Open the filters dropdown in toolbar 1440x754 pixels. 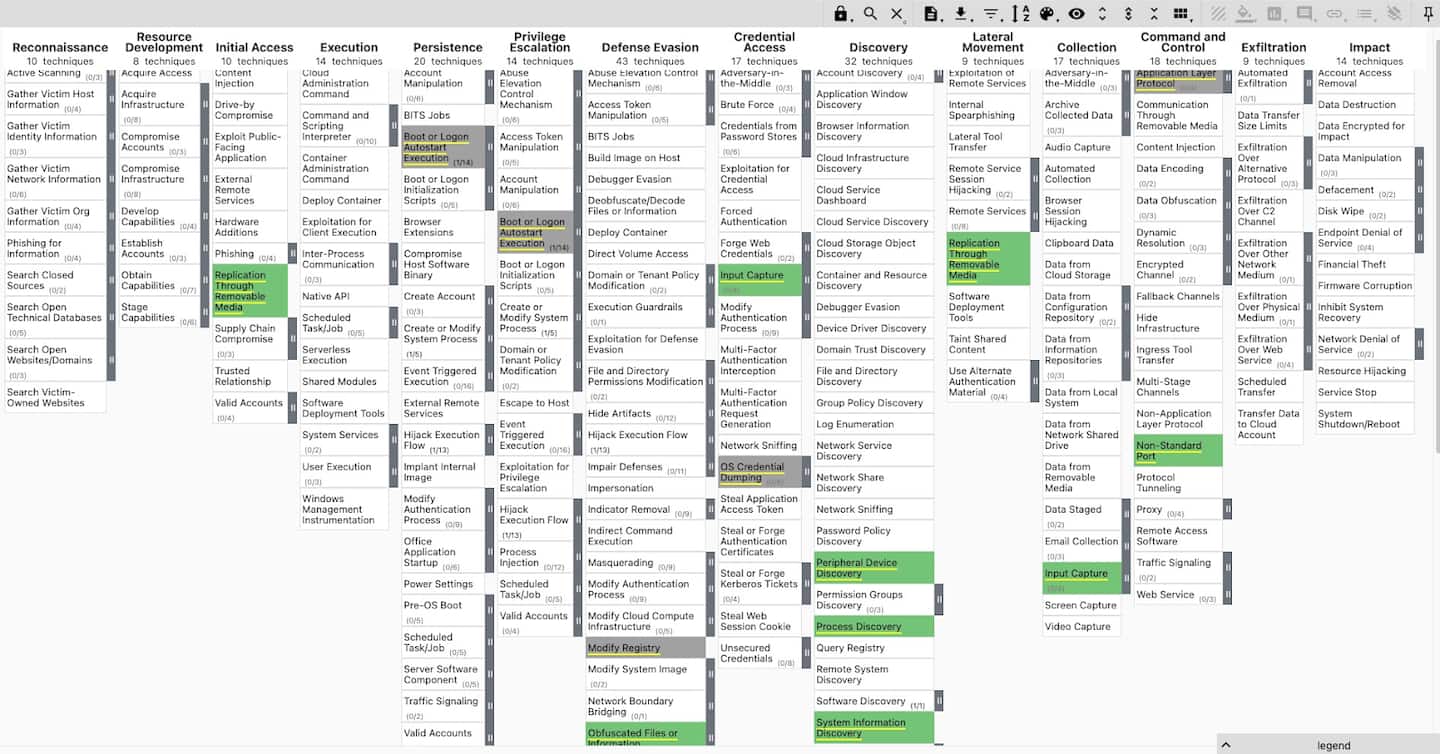coord(991,14)
